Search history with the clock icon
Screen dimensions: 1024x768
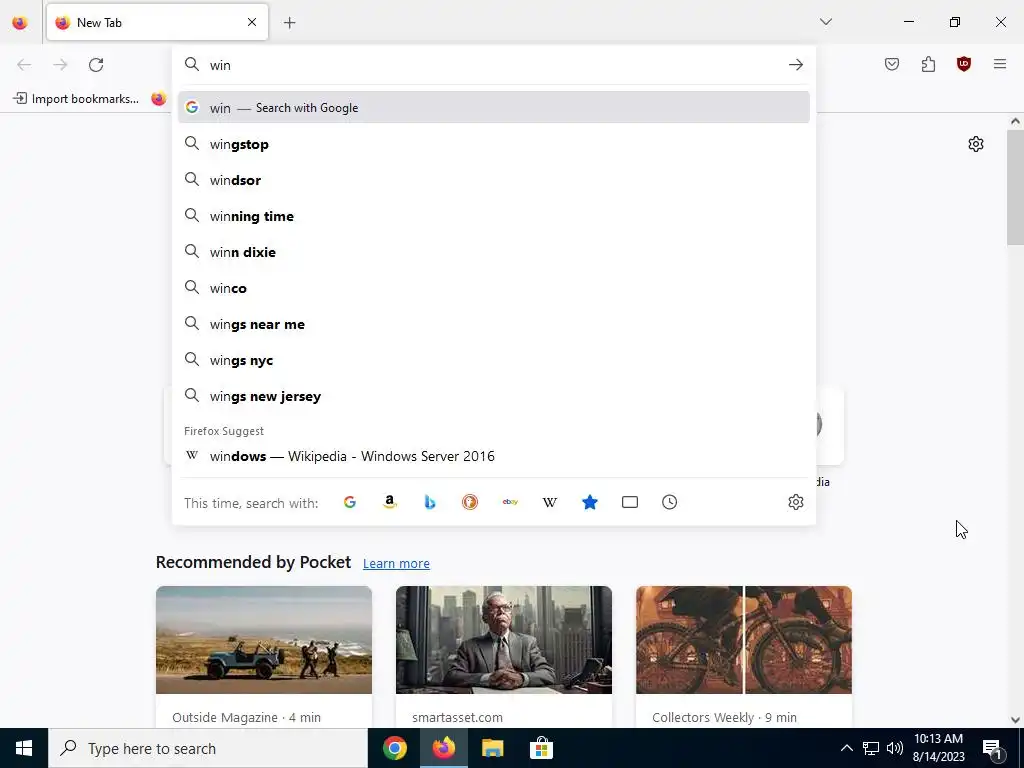click(669, 502)
